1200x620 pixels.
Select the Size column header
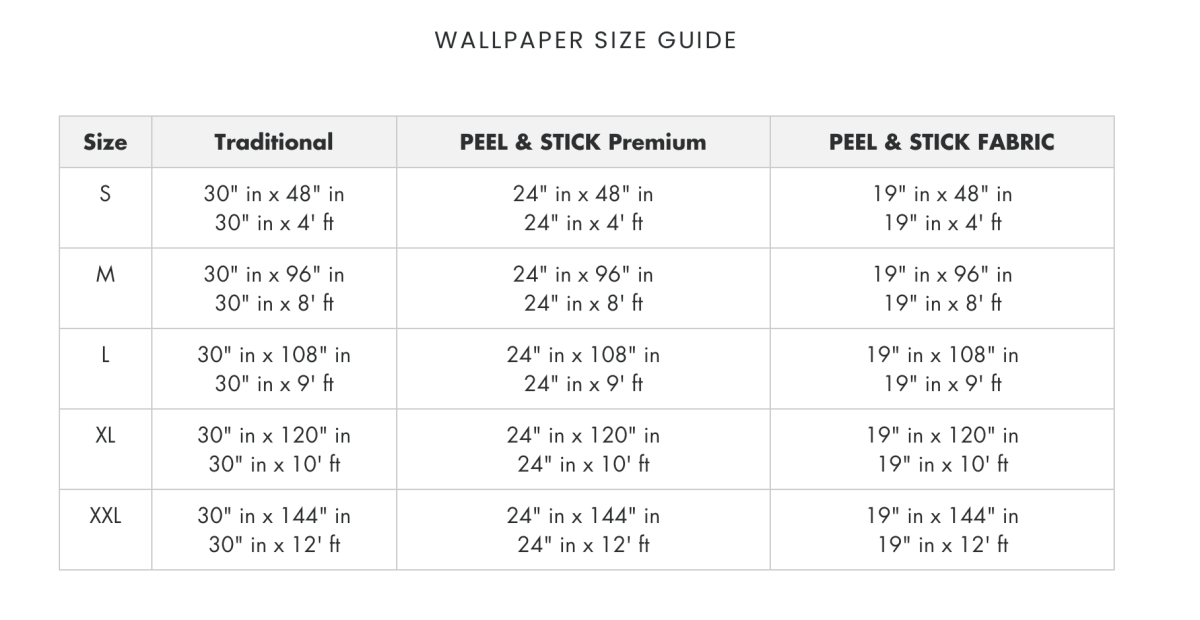click(105, 142)
